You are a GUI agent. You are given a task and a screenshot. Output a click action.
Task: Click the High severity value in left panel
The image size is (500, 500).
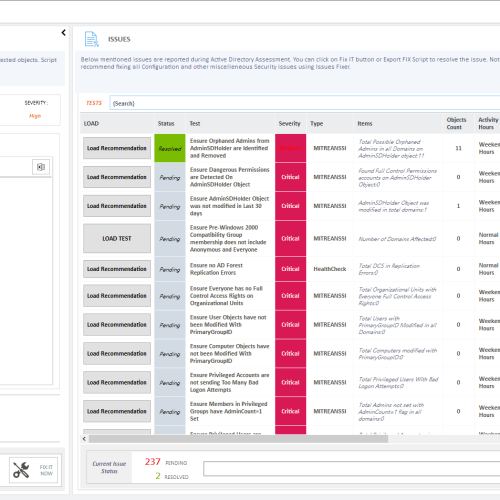coord(35,116)
